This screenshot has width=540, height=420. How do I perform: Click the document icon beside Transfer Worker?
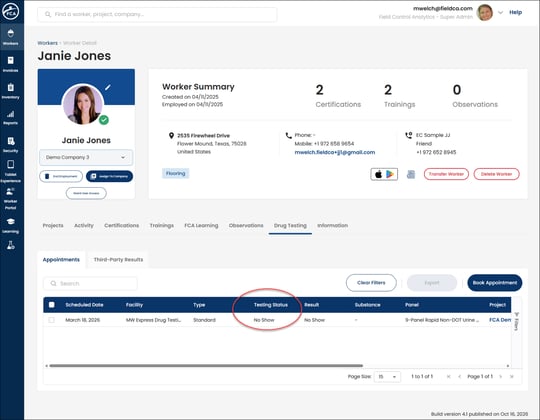click(x=411, y=174)
